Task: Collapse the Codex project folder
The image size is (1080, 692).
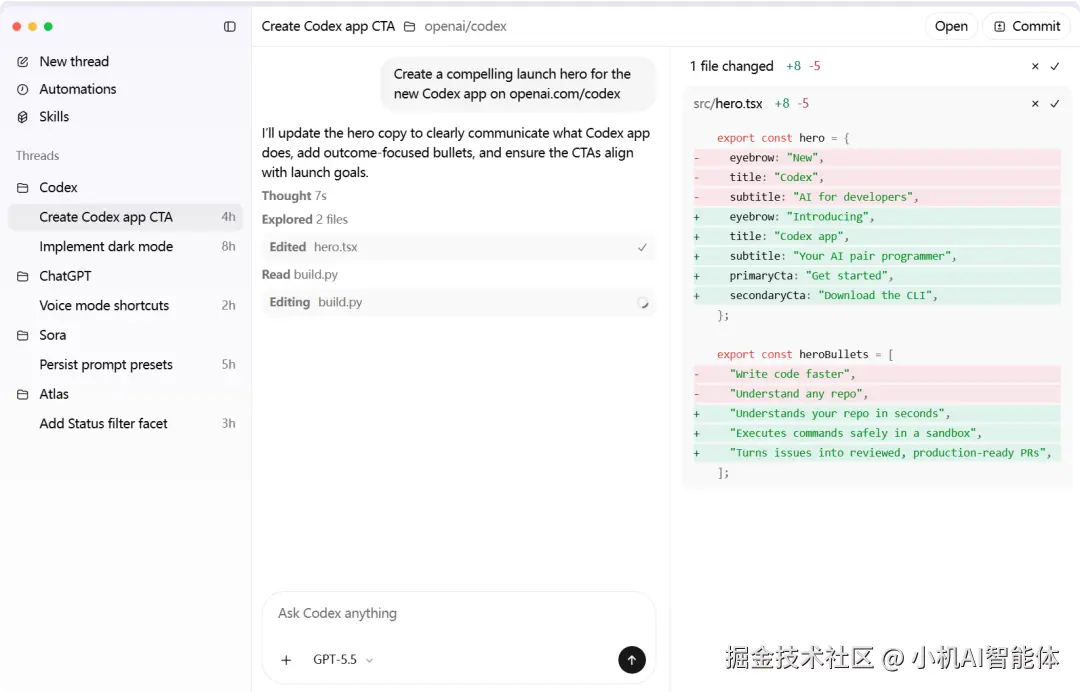Action: [x=58, y=187]
